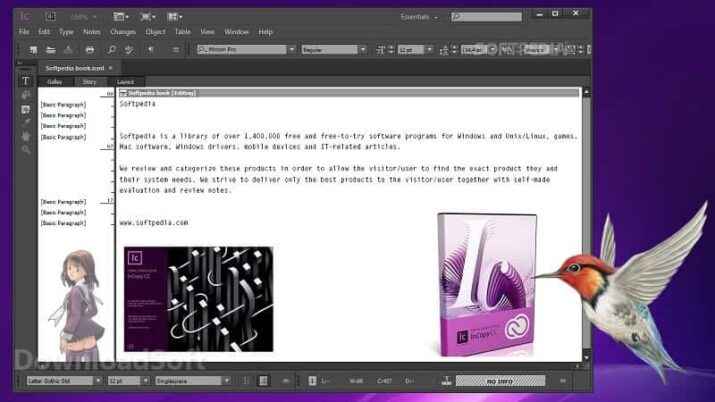Open the Changes menu
Image resolution: width=715 pixels, height=402 pixels.
[x=122, y=32]
